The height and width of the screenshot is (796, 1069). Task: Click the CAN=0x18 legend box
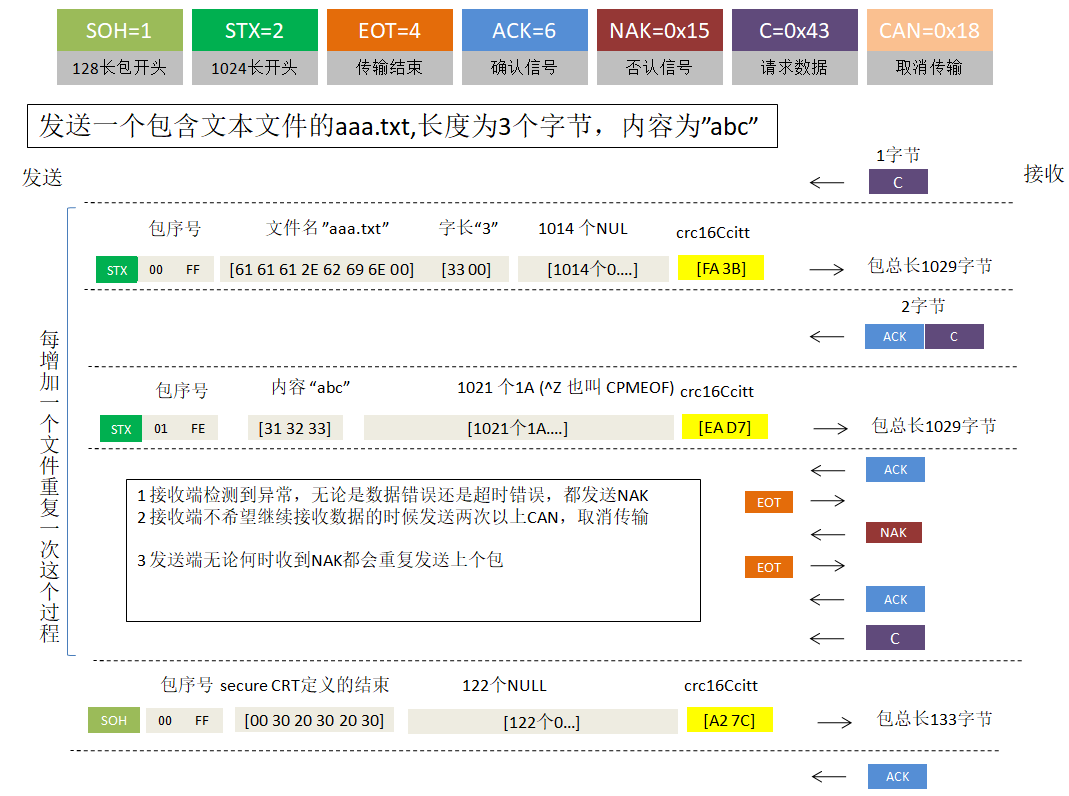[x=929, y=30]
